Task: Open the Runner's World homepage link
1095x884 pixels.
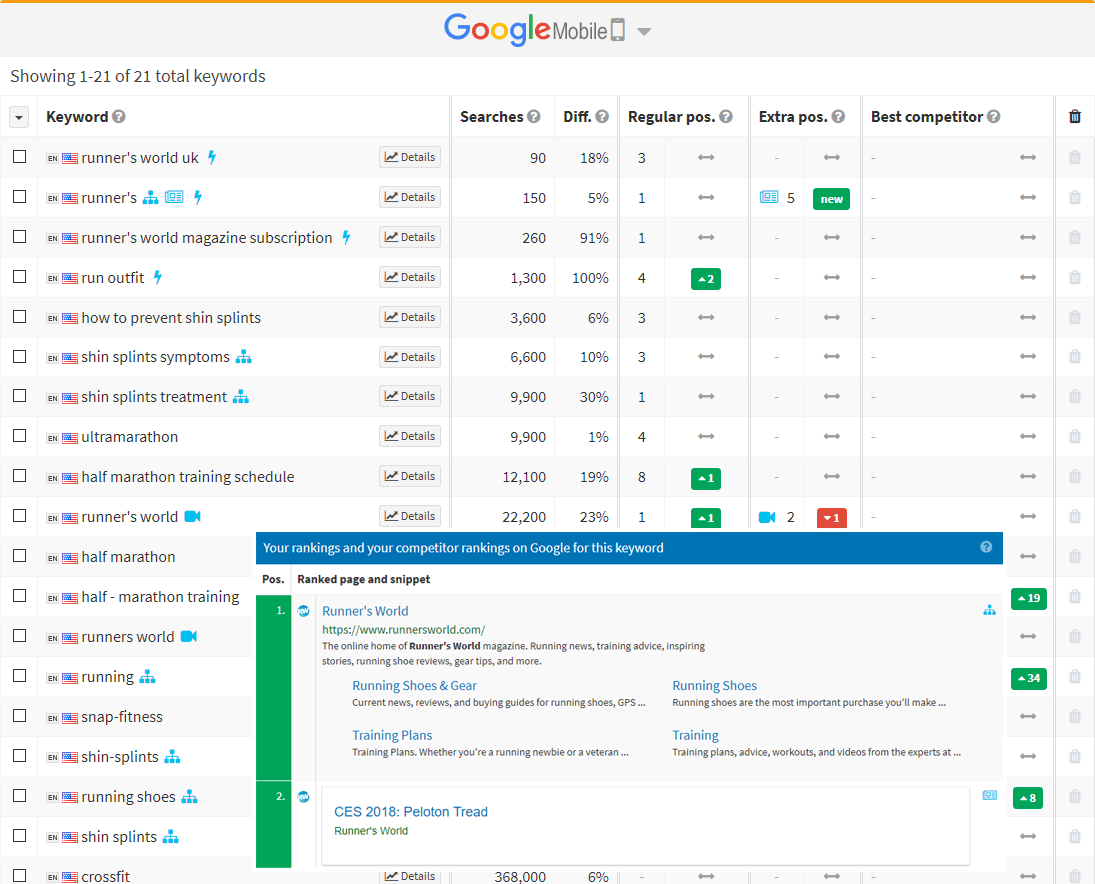Action: [365, 611]
